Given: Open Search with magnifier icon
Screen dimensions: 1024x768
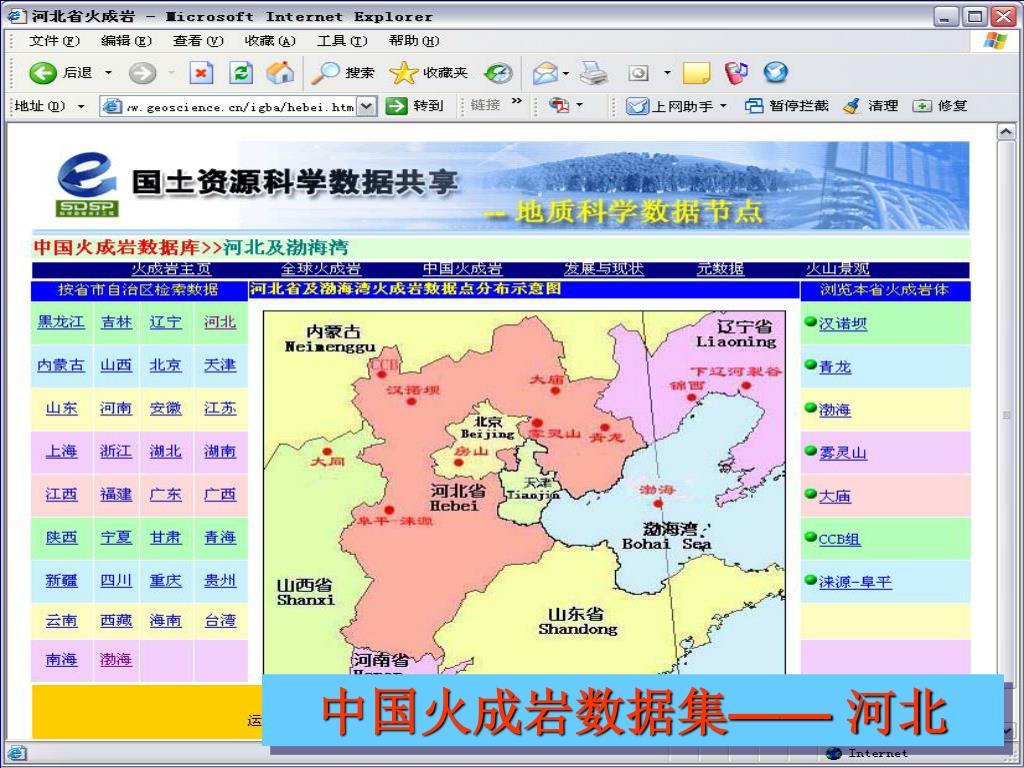Looking at the screenshot, I should tap(324, 72).
